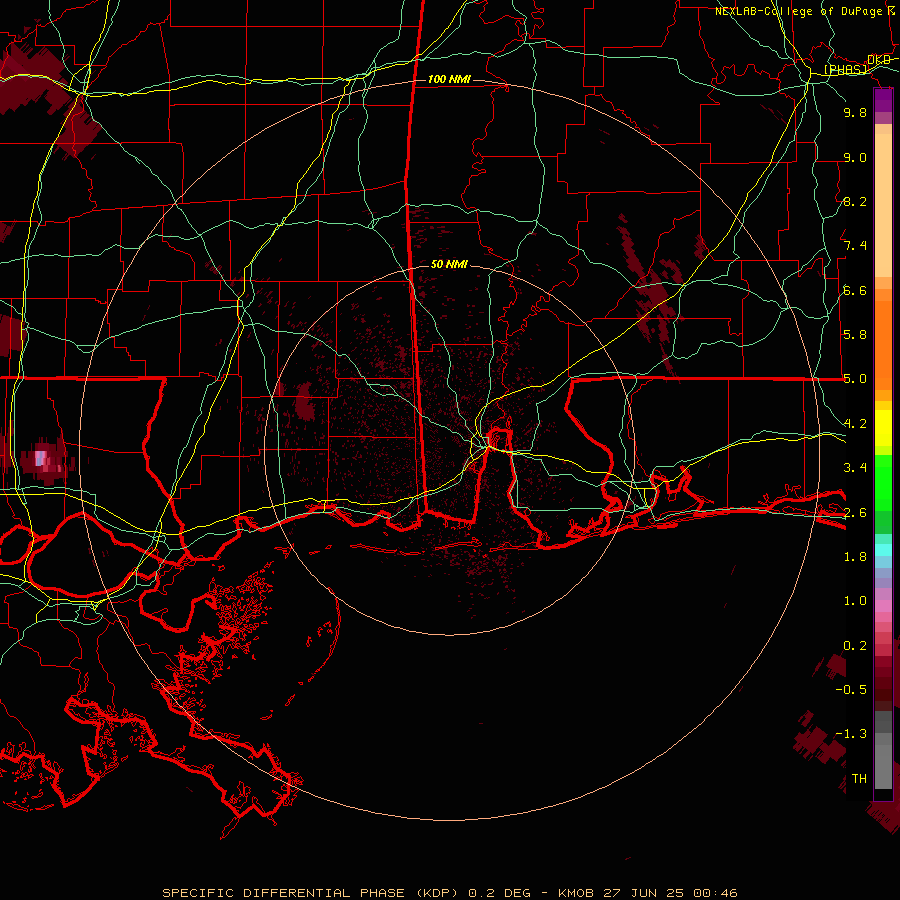Viewport: 900px width, 900px height.
Task: Click the [PHAS] unit label
Action: (845, 70)
